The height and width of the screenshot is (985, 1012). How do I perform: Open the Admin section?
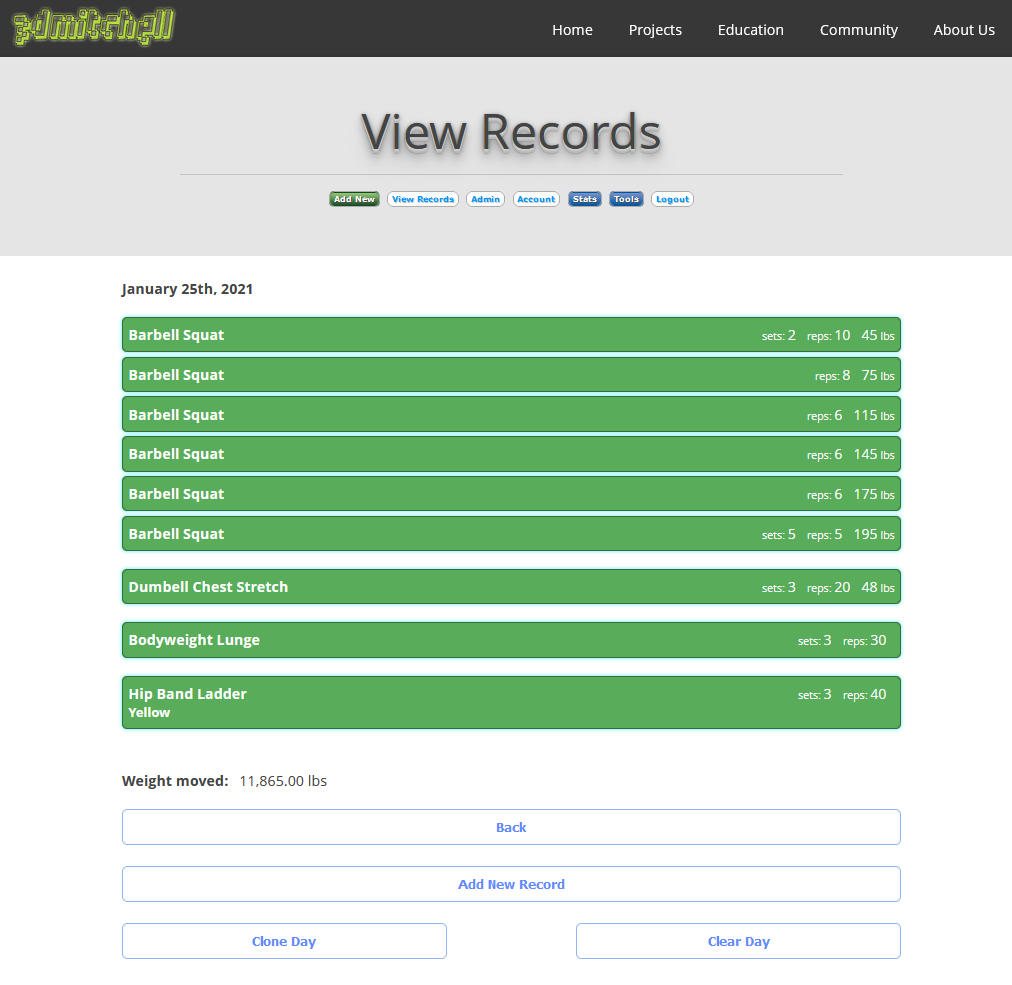[x=485, y=199]
